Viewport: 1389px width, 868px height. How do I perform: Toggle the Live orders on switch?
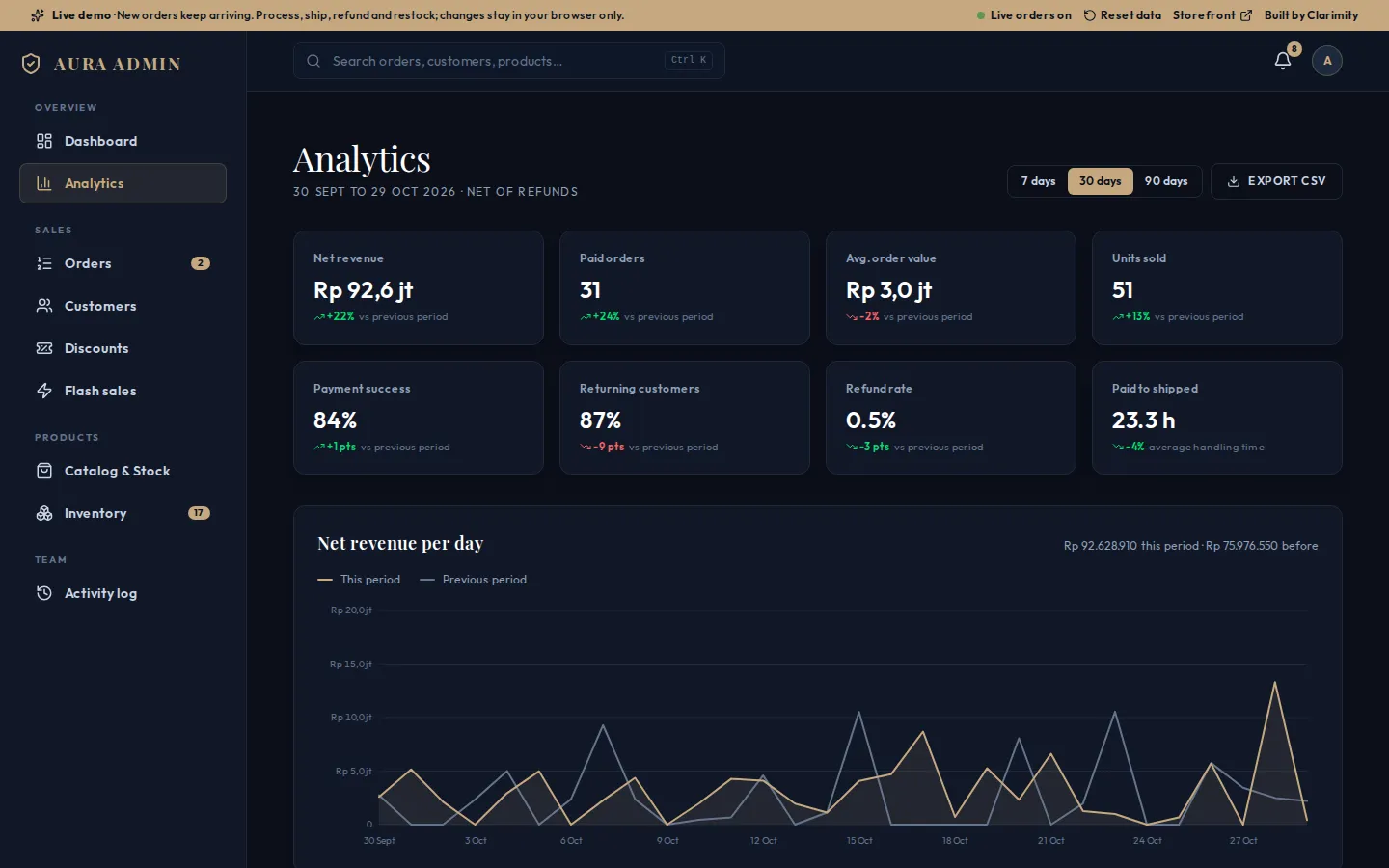[x=1024, y=15]
